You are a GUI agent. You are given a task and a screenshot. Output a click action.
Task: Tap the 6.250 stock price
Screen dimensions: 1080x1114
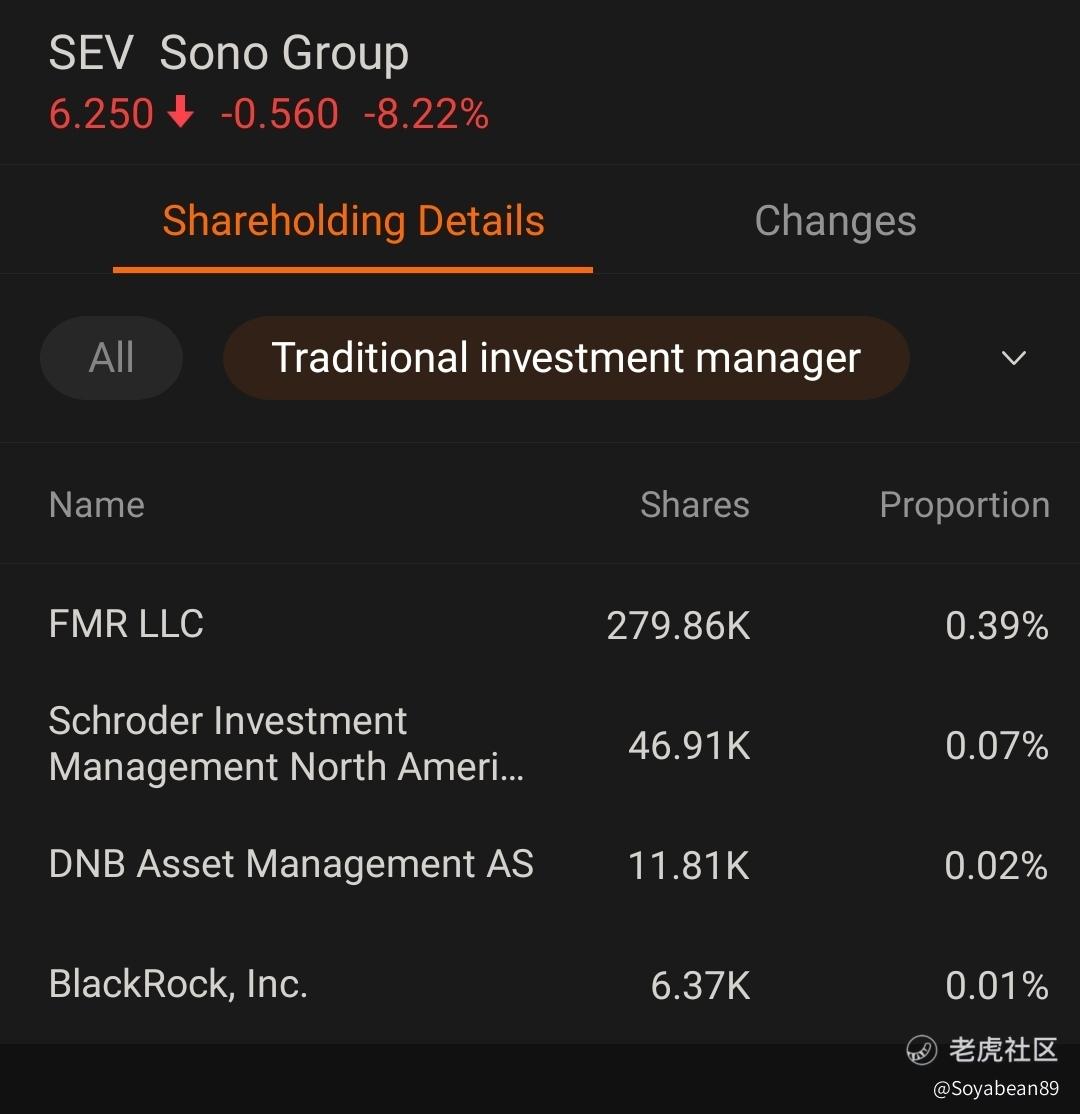point(101,114)
